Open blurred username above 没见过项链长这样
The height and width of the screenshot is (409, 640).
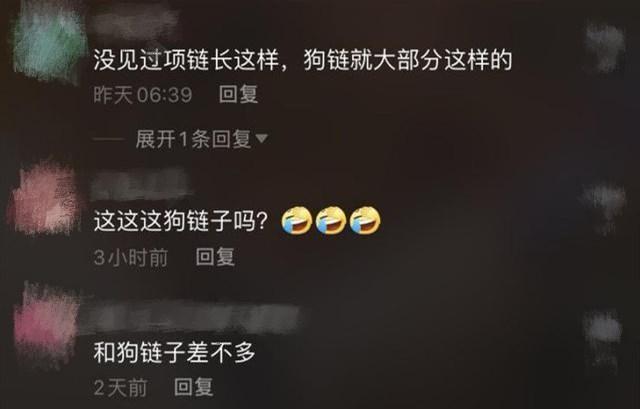tap(136, 22)
